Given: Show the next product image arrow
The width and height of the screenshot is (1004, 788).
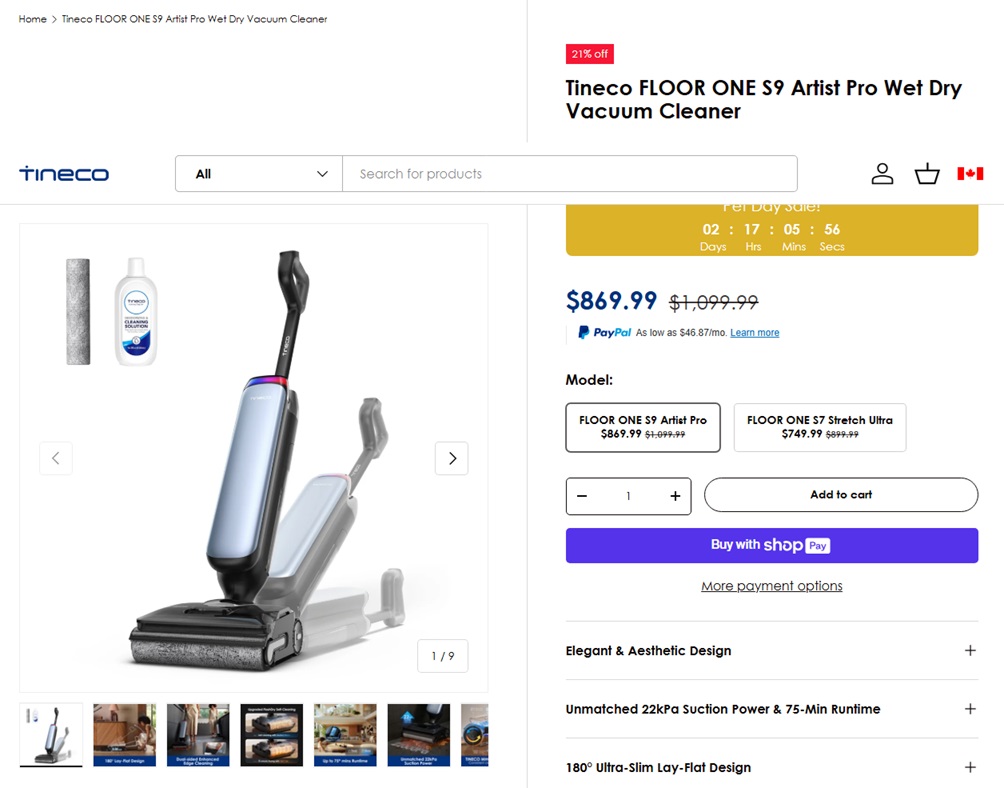Looking at the screenshot, I should pyautogui.click(x=451, y=458).
